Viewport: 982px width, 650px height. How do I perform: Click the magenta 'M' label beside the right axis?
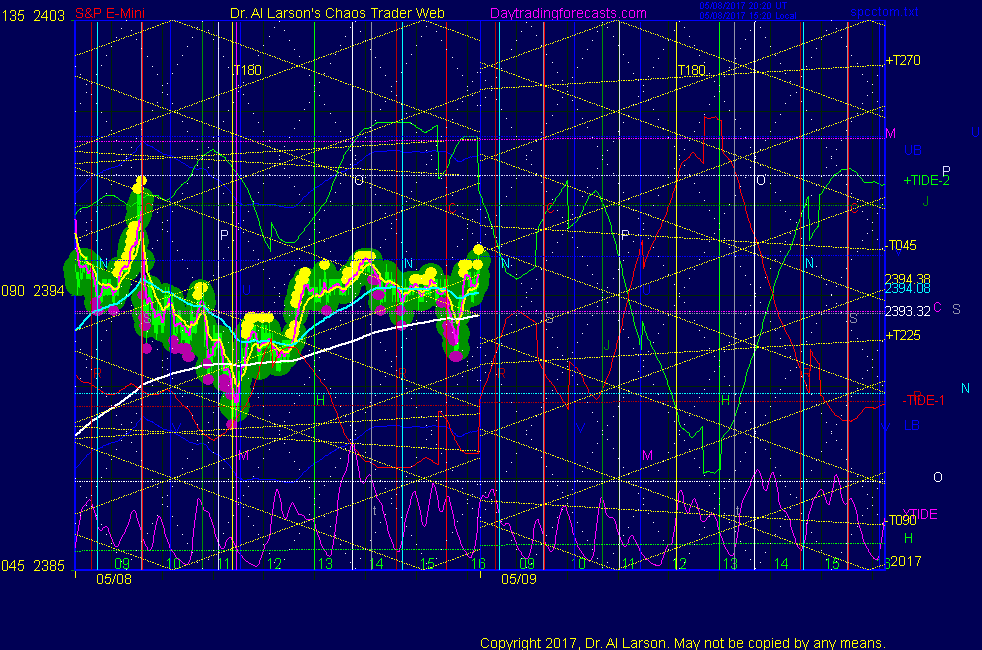pyautogui.click(x=891, y=133)
